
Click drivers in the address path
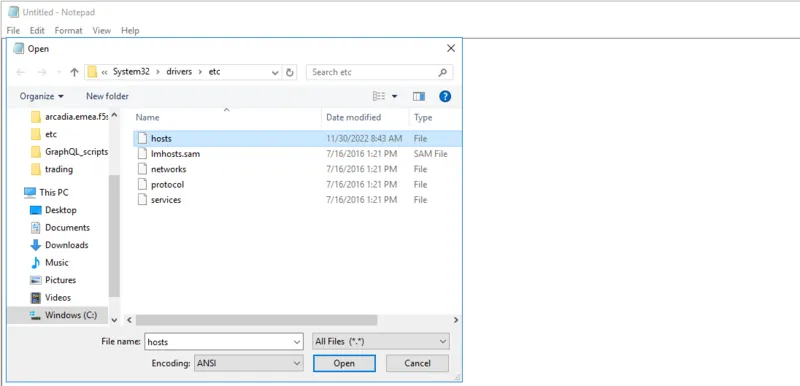pyautogui.click(x=179, y=72)
